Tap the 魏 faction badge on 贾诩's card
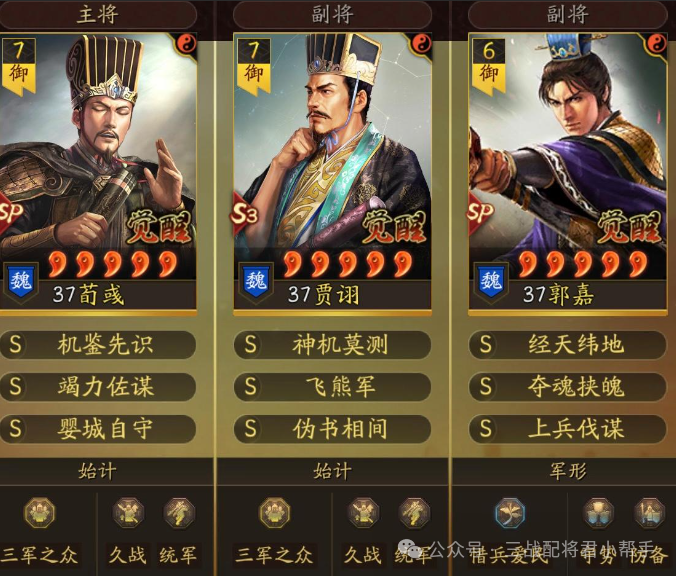This screenshot has width=676, height=576. pos(256,281)
